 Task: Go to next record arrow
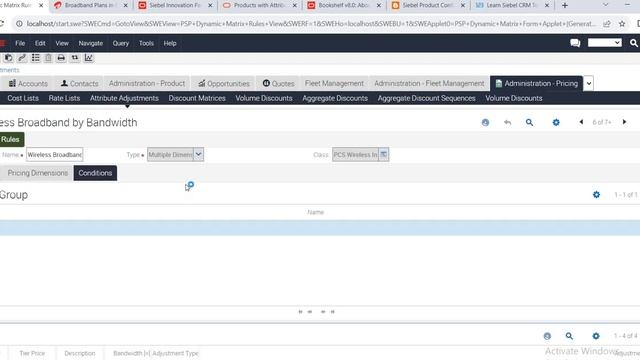pyautogui.click(x=624, y=122)
